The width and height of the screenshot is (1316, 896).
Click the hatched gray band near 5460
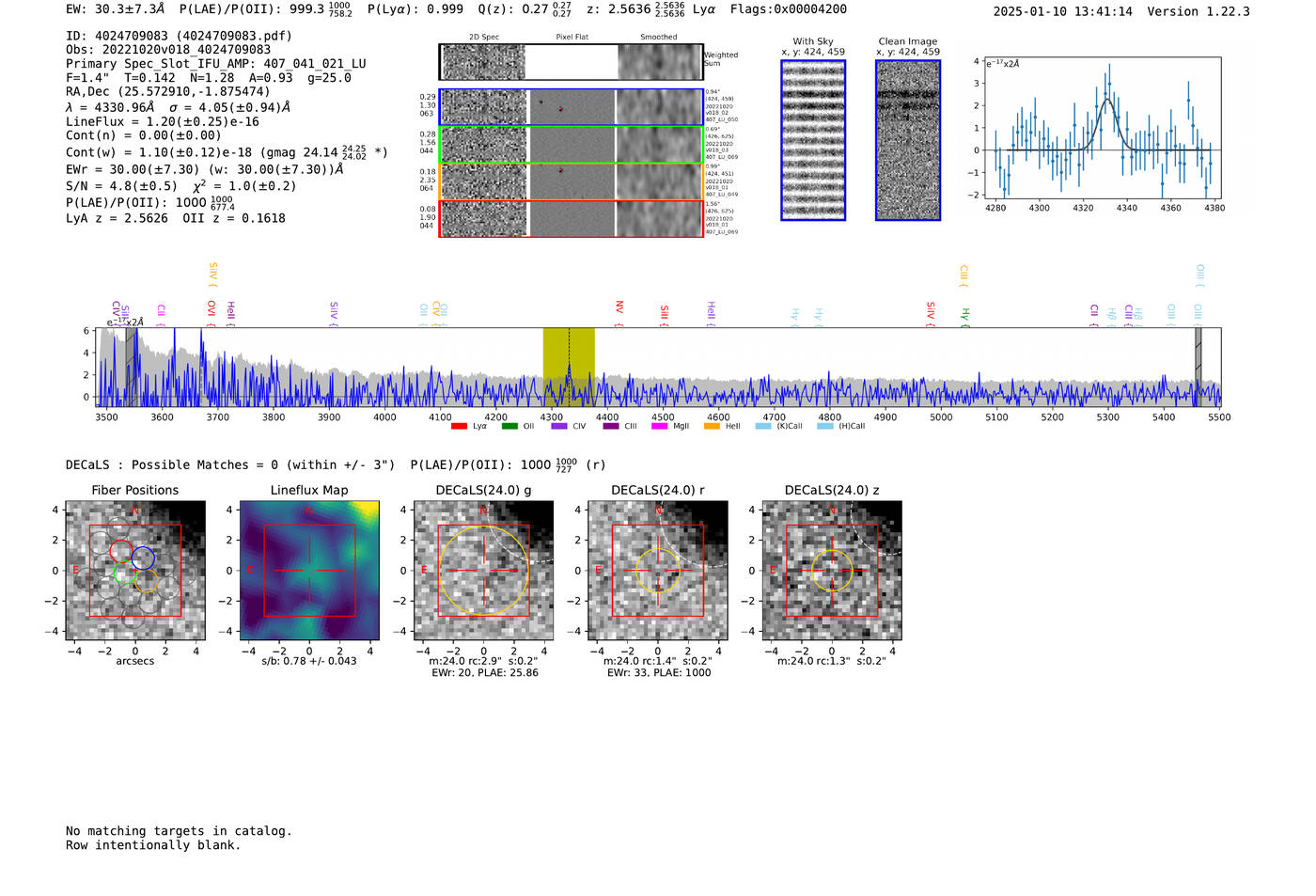[x=1198, y=368]
